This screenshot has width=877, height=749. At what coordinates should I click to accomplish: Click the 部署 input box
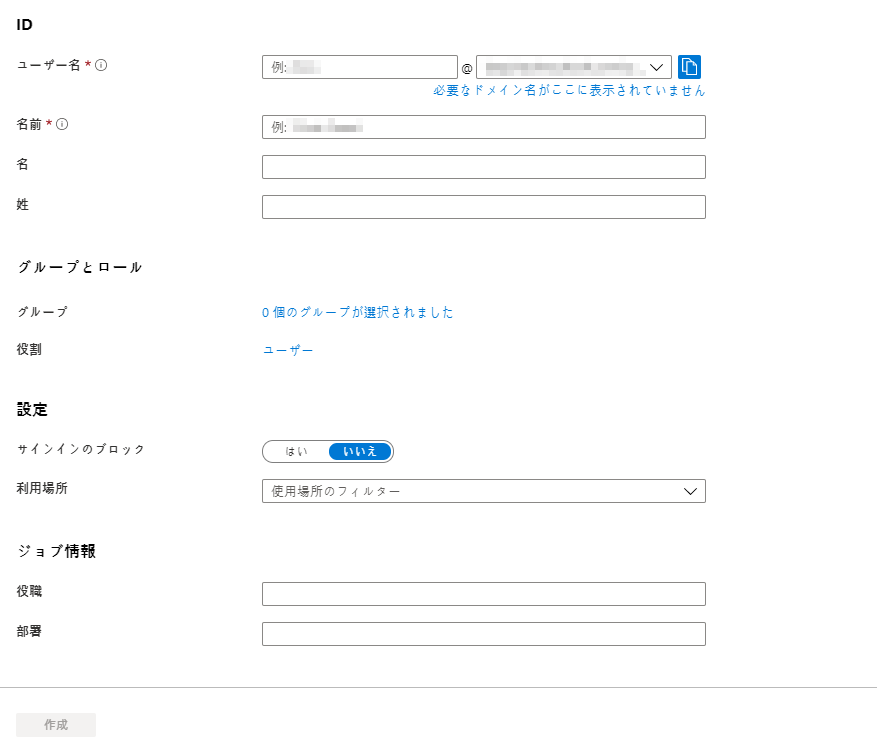[x=483, y=634]
